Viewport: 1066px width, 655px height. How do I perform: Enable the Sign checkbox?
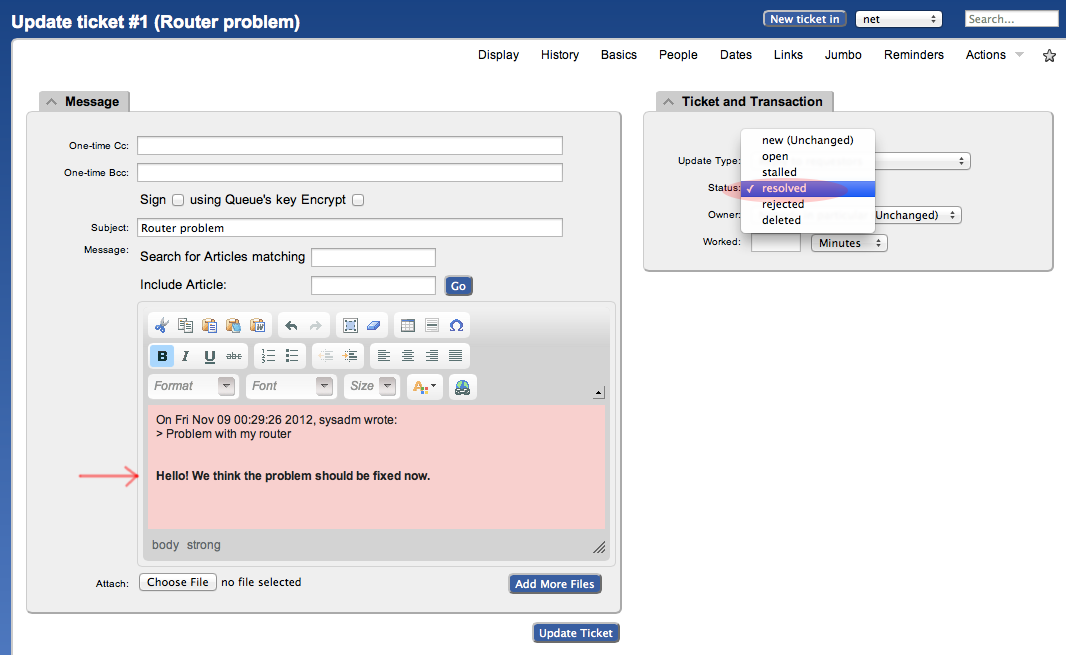click(x=178, y=200)
